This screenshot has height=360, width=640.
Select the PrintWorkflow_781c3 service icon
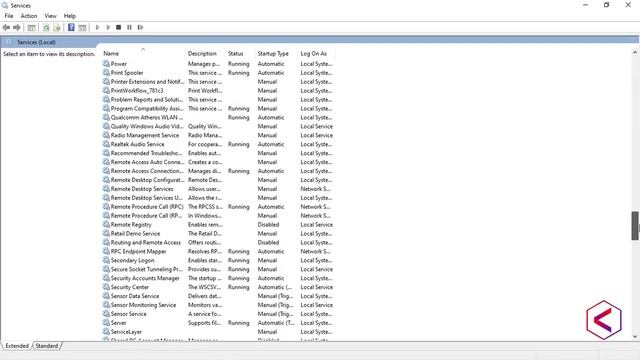(106, 91)
